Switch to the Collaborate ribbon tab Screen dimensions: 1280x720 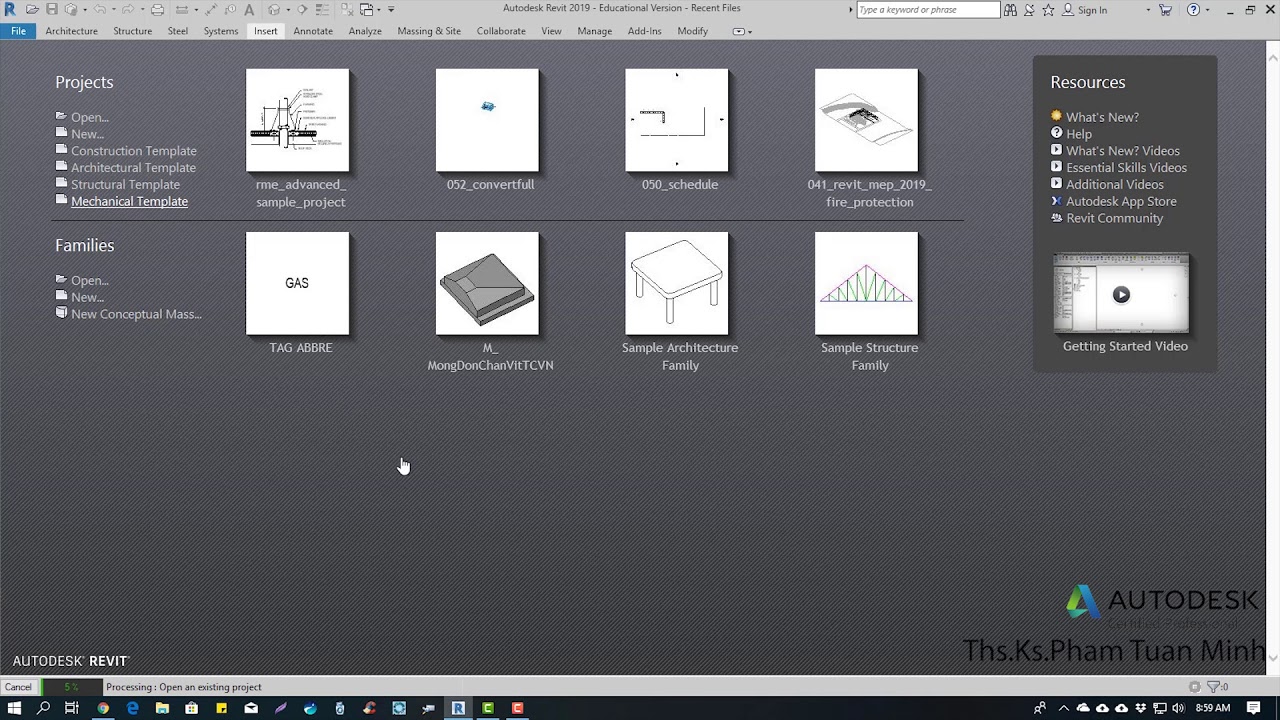pyautogui.click(x=501, y=31)
